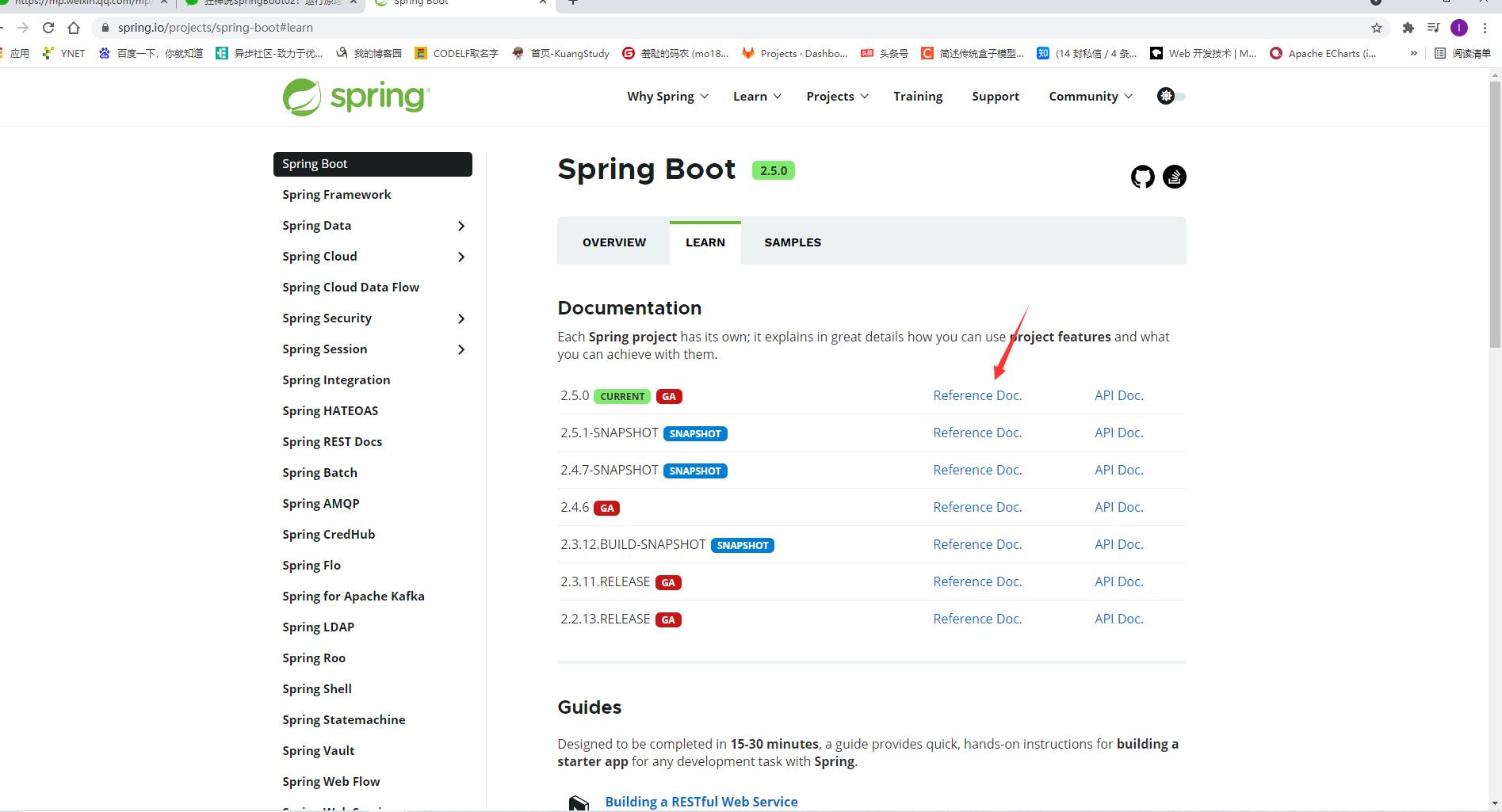This screenshot has width=1502, height=812.
Task: Switch to the OVERVIEW tab
Action: (x=614, y=242)
